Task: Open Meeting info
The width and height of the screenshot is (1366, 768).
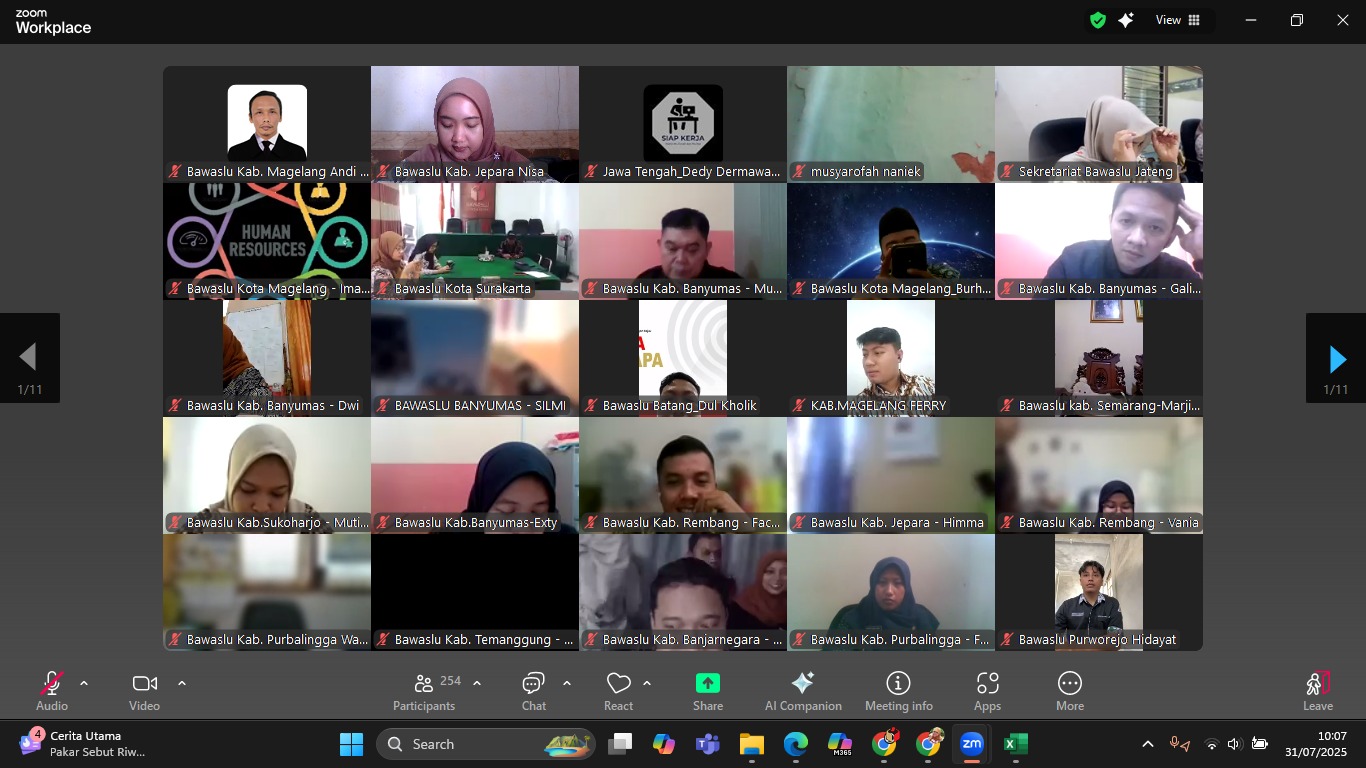Action: pyautogui.click(x=898, y=690)
